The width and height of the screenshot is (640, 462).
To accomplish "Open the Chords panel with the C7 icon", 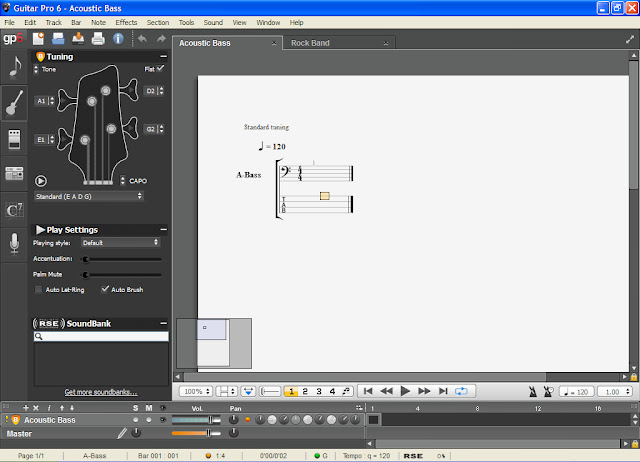I will pos(14,210).
